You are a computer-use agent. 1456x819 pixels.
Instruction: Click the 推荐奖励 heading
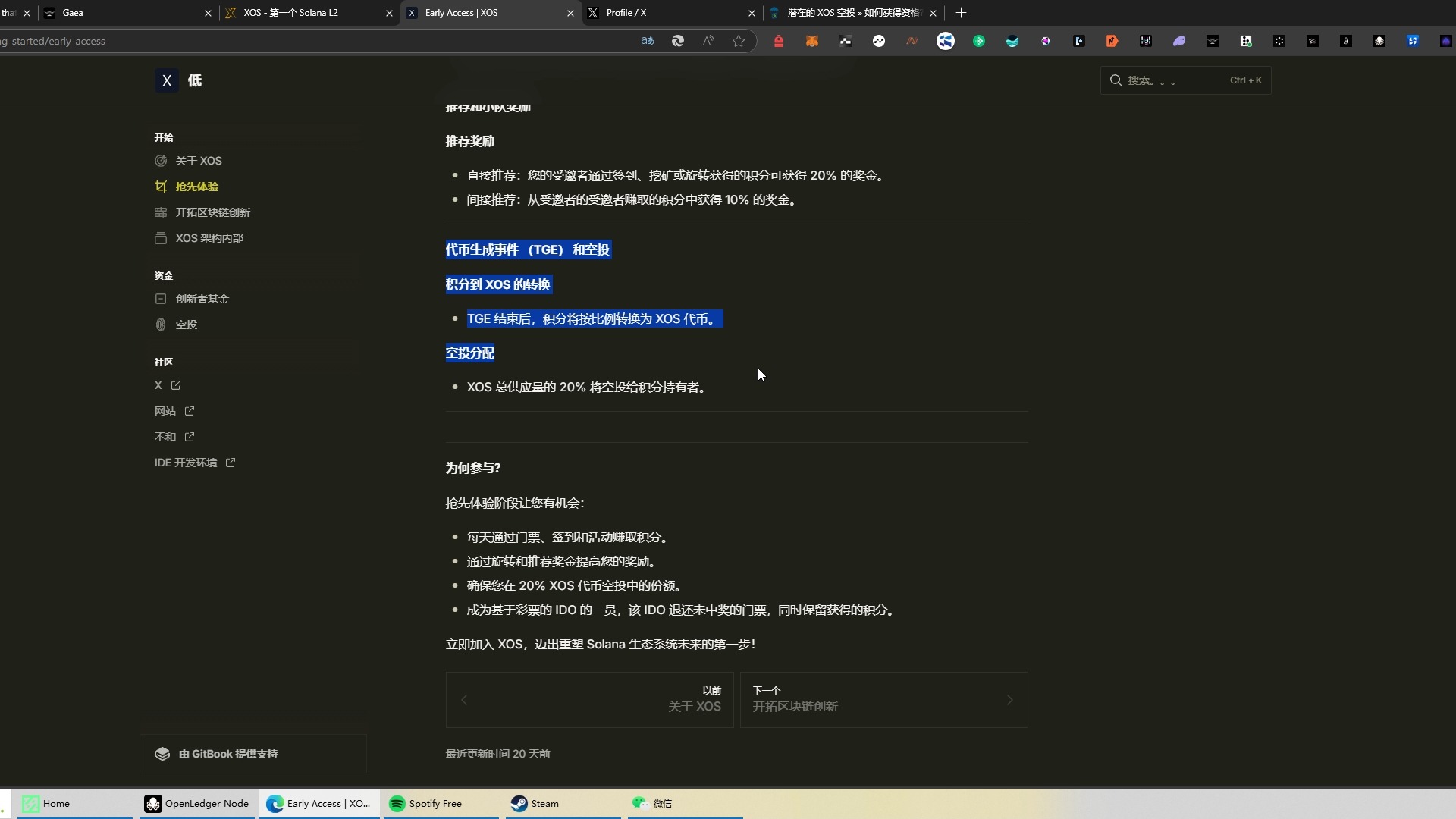coord(470,141)
